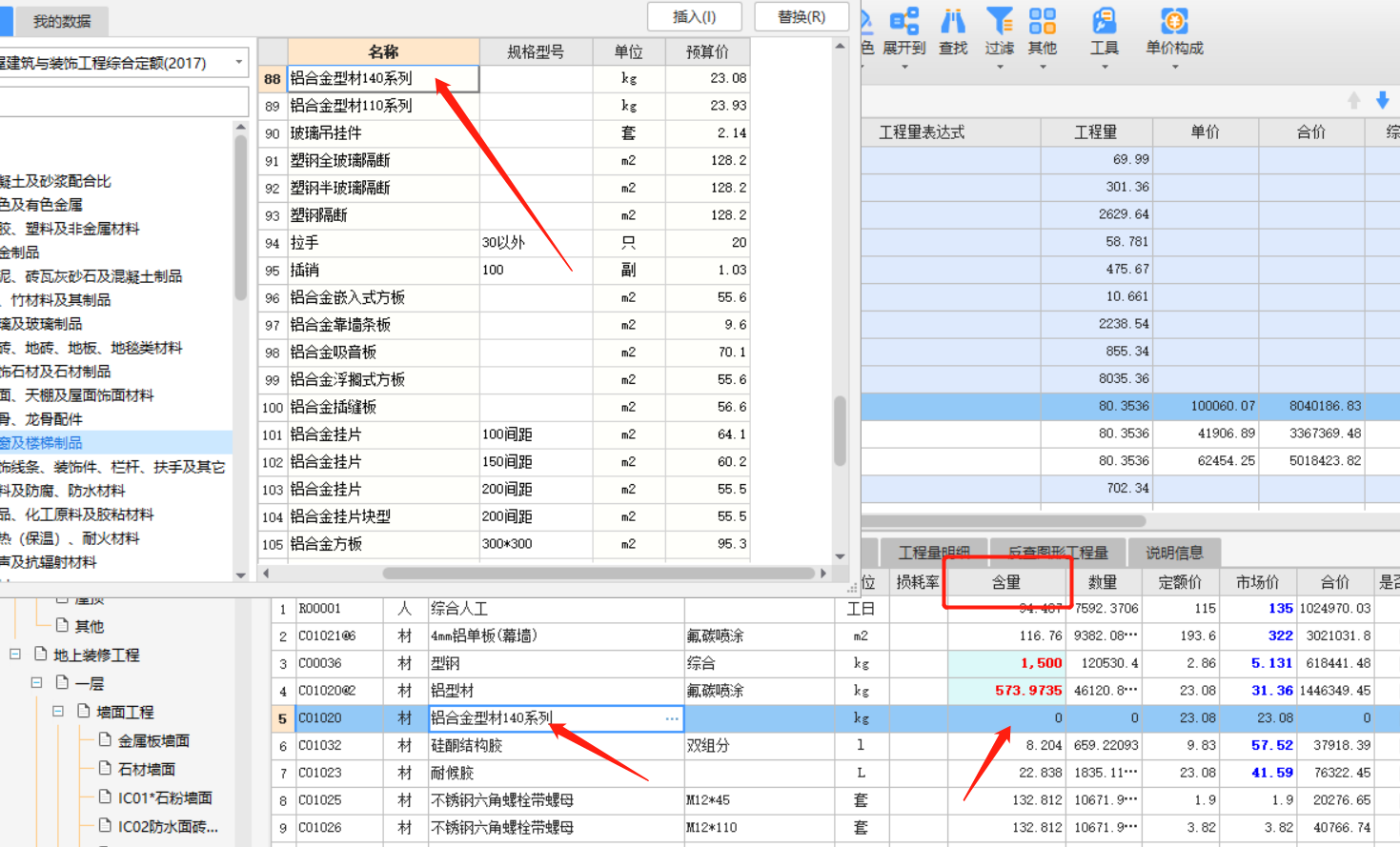The height and width of the screenshot is (847, 1400).
Task: Click the document icon next to 石材墙面
Action: tap(105, 769)
